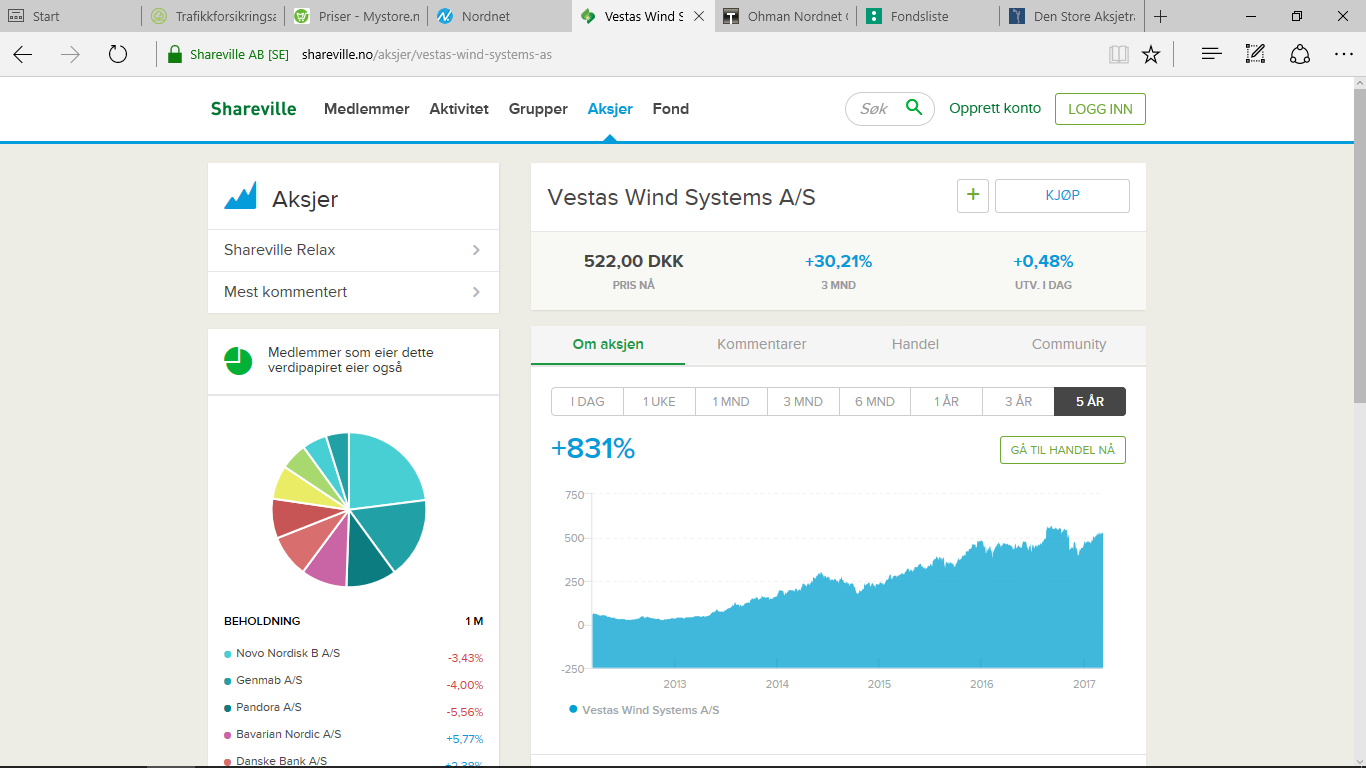Viewport: 1366px width, 768px height.
Task: Select the Community tab
Action: pyautogui.click(x=1069, y=344)
